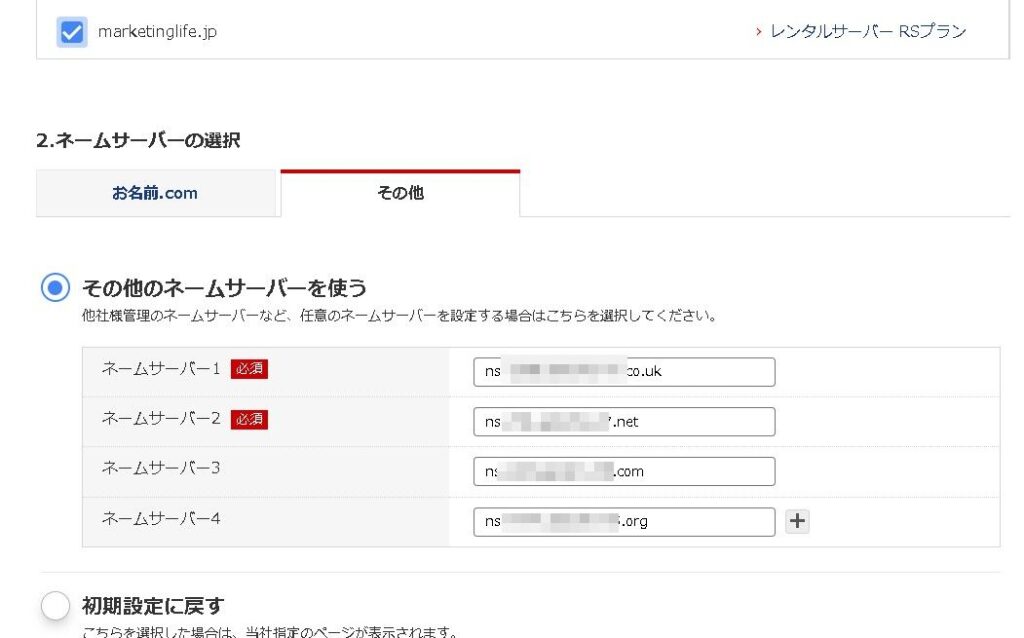The width and height of the screenshot is (1024, 638).
Task: Focus the ネームサーバー4 field ending in .org
Action: (624, 522)
